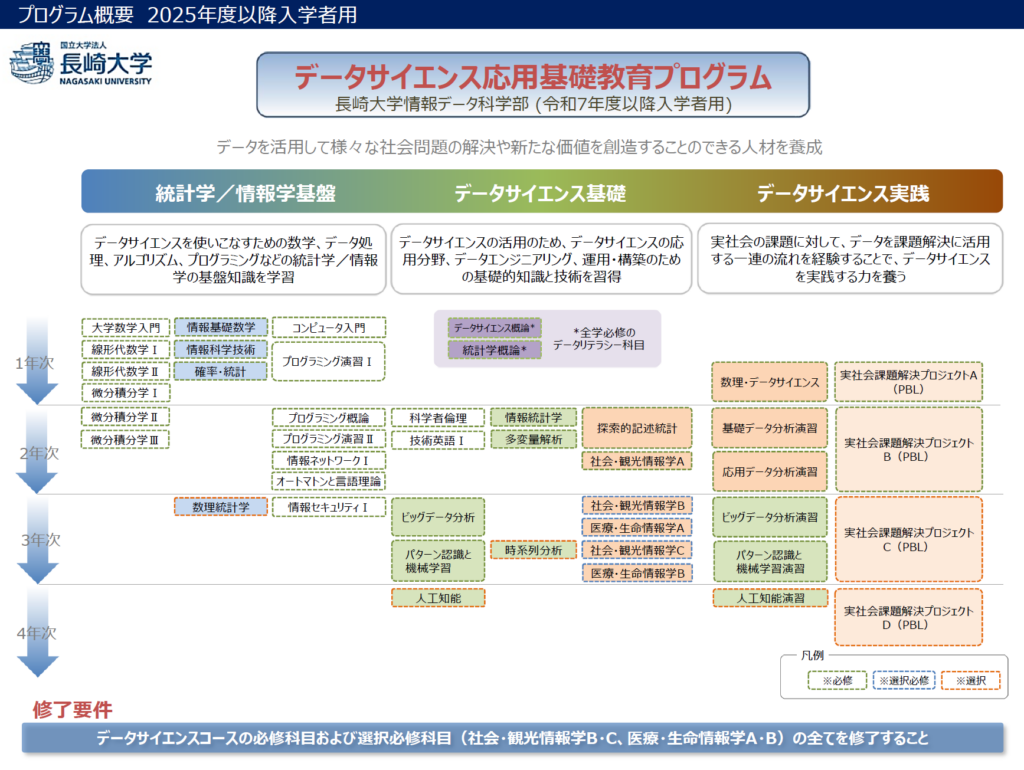Click the データサイエンス応用基礎教育プログラム title banner
This screenshot has height=770, width=1024.
coord(532,86)
